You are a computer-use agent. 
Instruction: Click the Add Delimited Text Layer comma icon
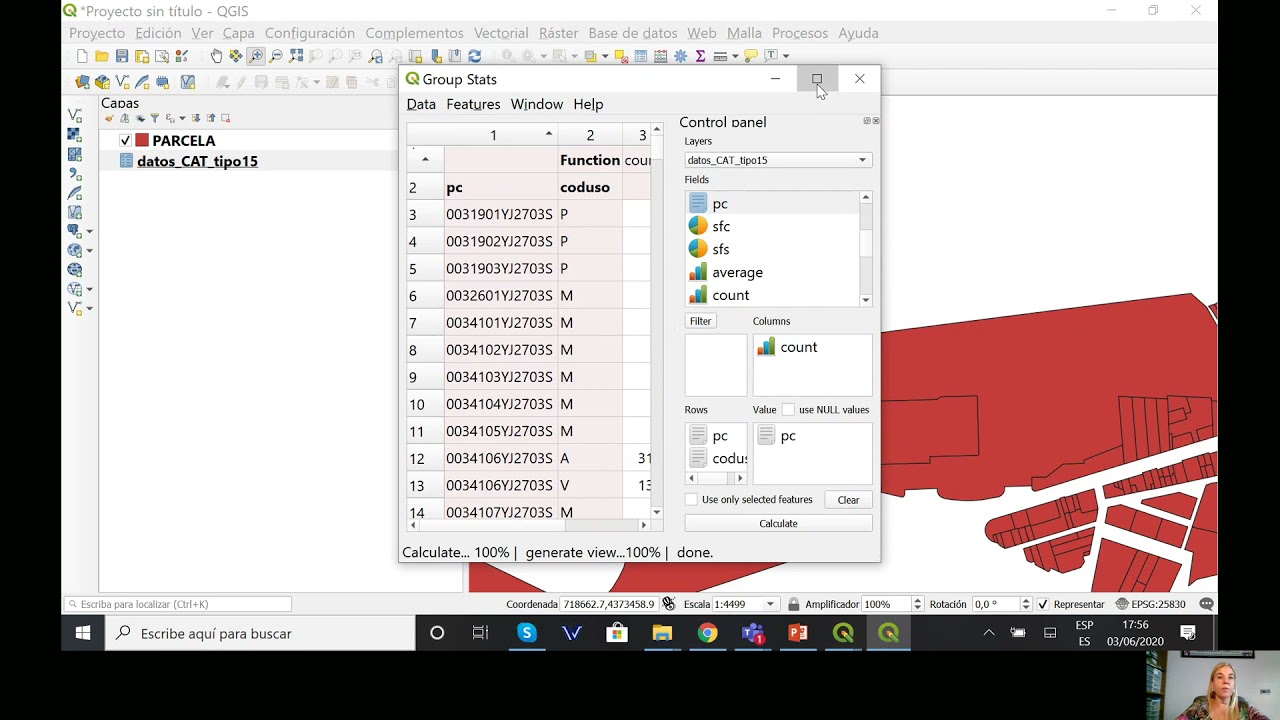click(x=74, y=174)
